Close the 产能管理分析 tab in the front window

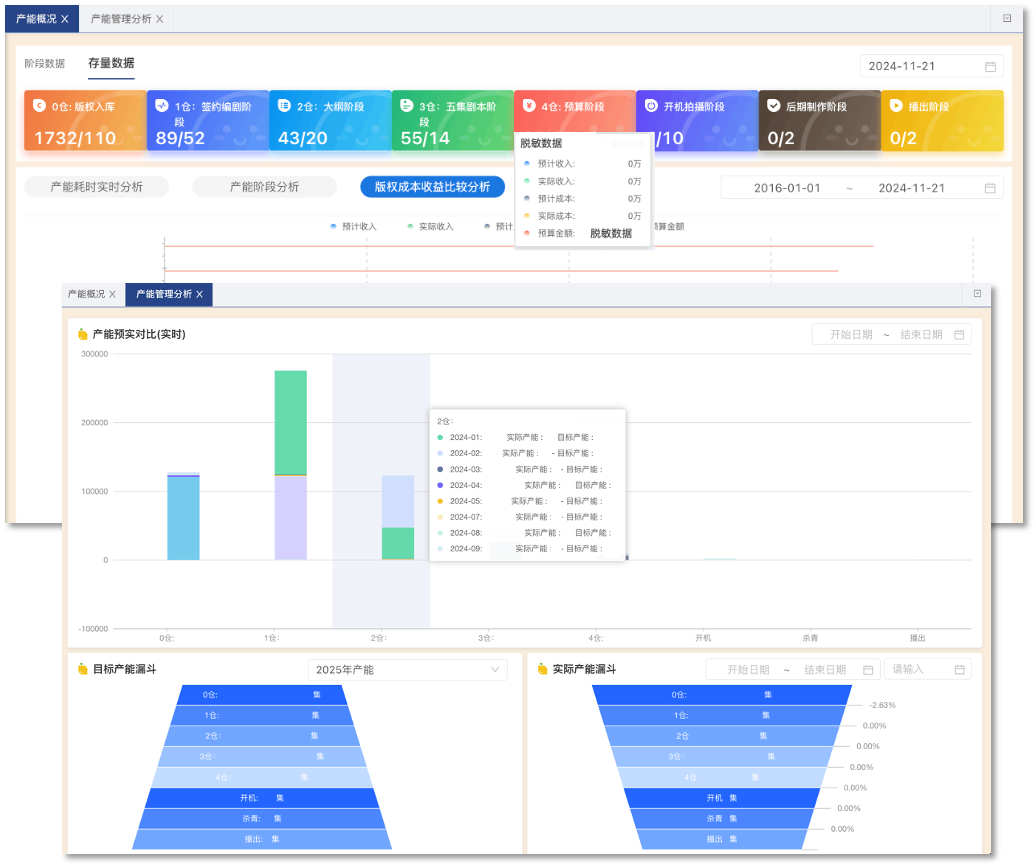[200, 295]
